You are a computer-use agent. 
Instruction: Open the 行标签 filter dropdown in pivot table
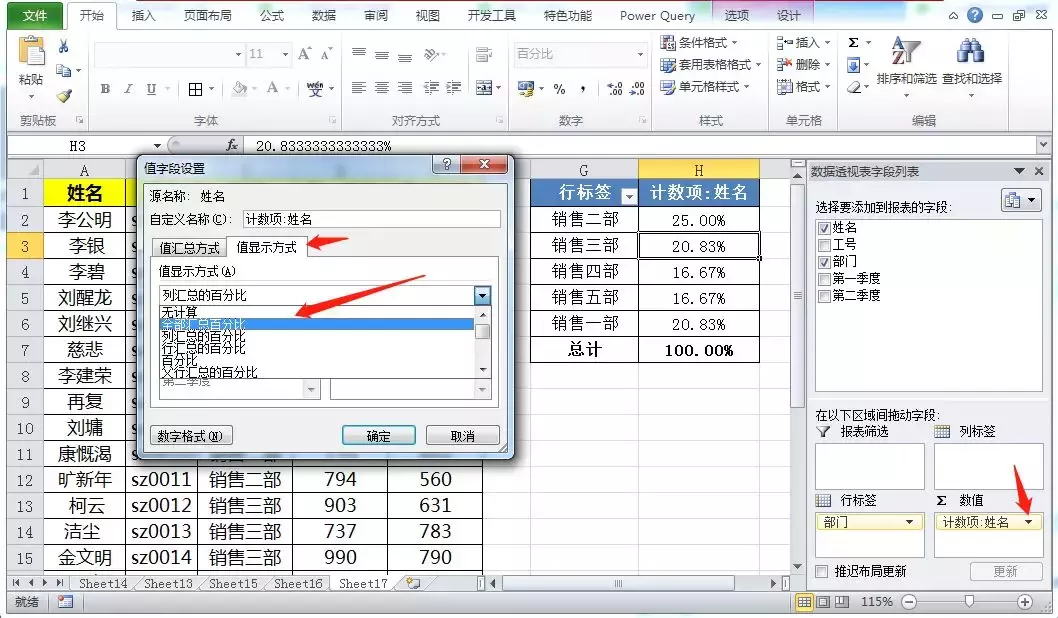tap(628, 196)
